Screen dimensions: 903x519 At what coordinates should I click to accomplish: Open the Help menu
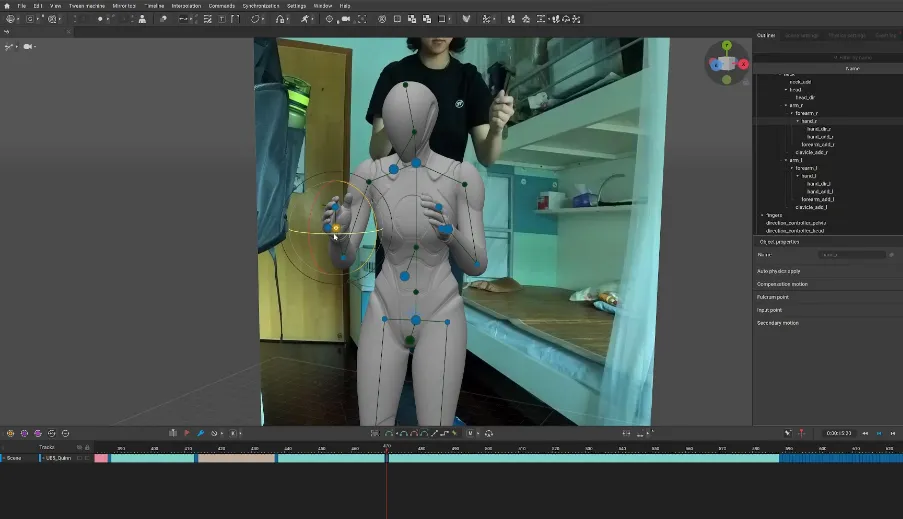click(x=345, y=6)
